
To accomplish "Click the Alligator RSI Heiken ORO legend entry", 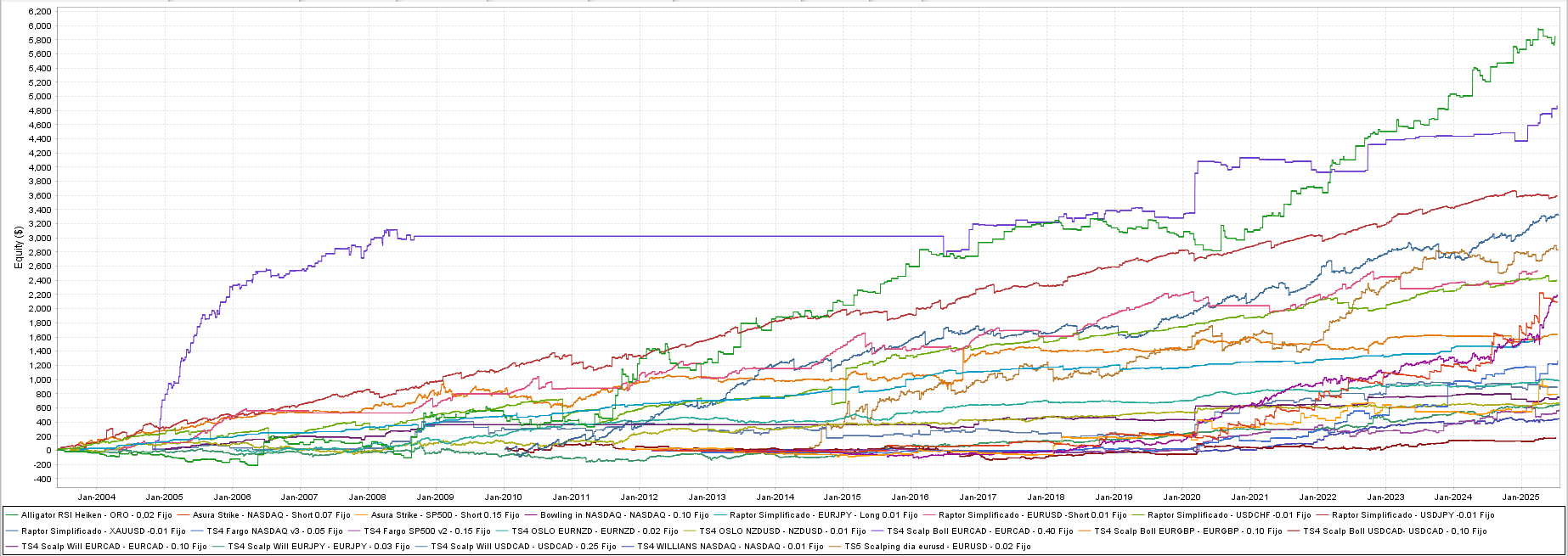I will [x=96, y=514].
